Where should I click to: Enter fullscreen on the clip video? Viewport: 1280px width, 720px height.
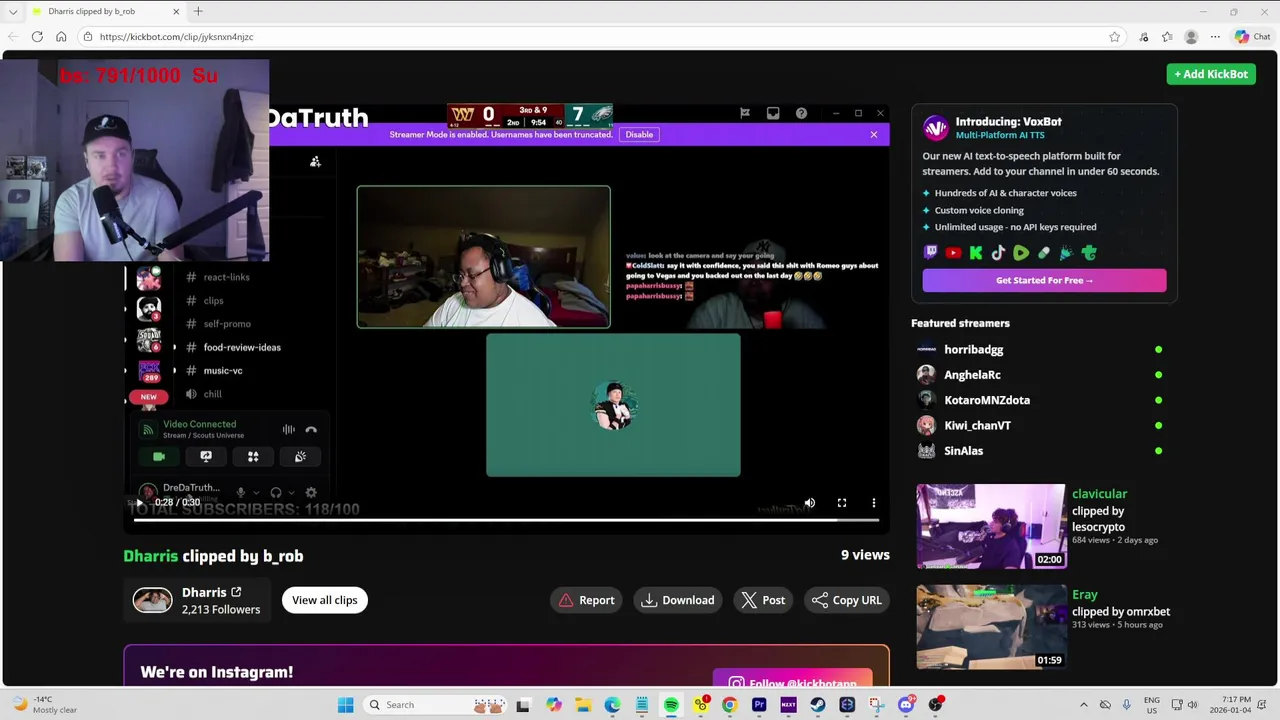(x=842, y=503)
